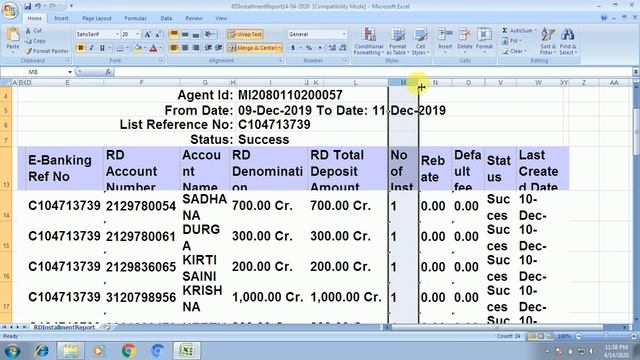This screenshot has height=360, width=640.
Task: Switch to the Page Layout tab
Action: pyautogui.click(x=97, y=18)
